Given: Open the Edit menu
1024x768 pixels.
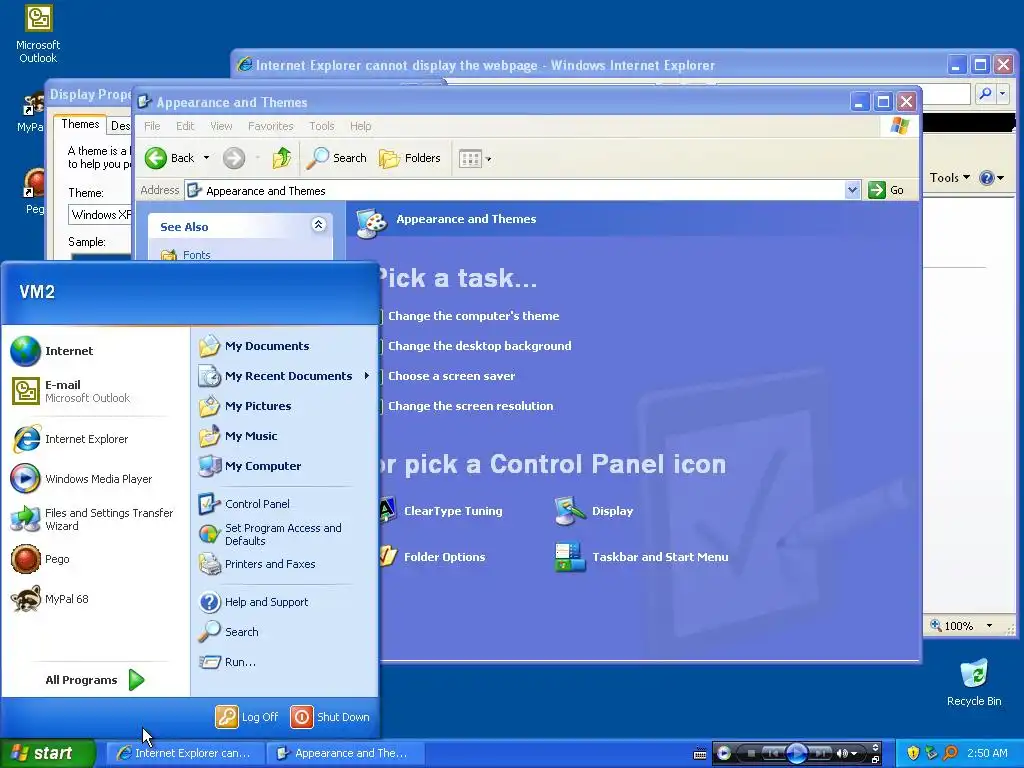Looking at the screenshot, I should tap(185, 126).
